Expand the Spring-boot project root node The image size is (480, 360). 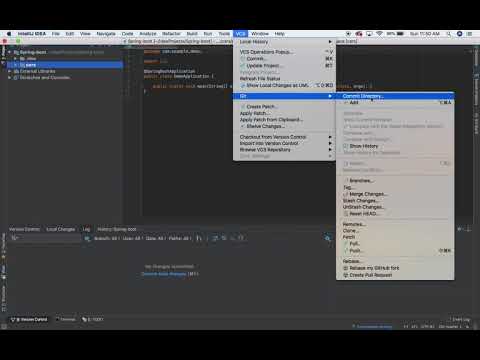[x=10, y=52]
